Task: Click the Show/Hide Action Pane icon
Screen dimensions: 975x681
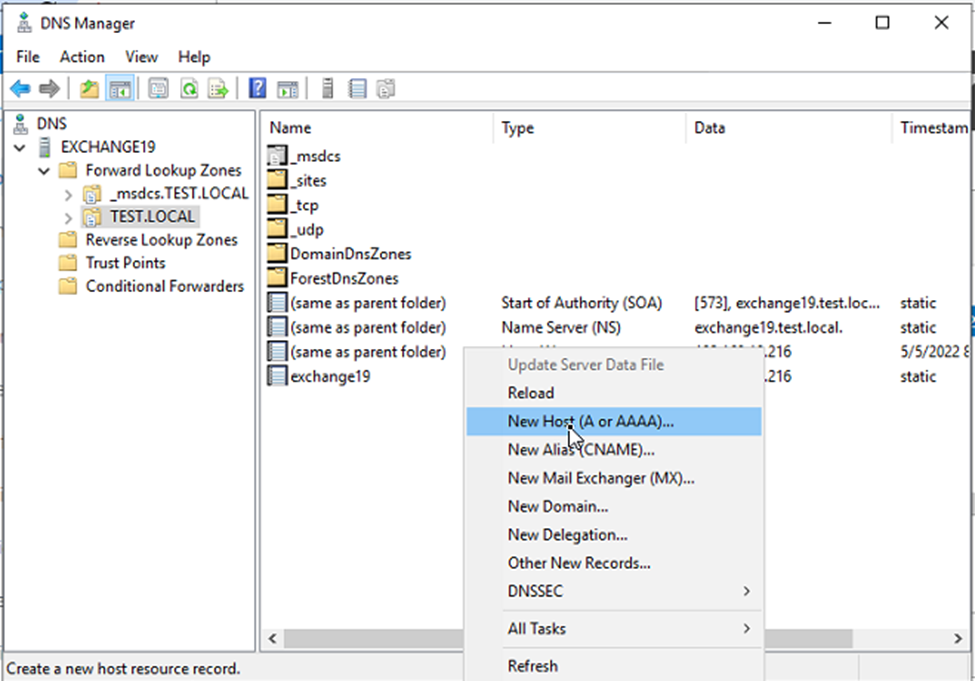Action: (288, 89)
